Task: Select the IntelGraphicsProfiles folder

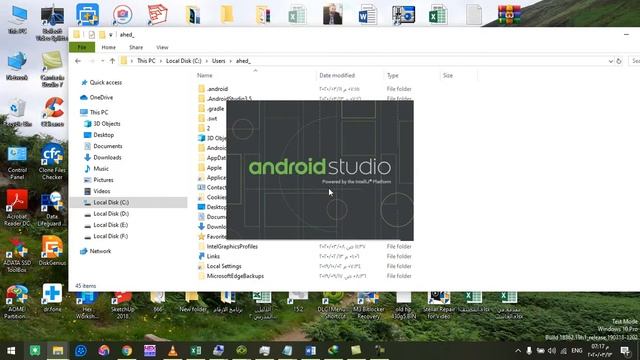Action: coord(232,247)
